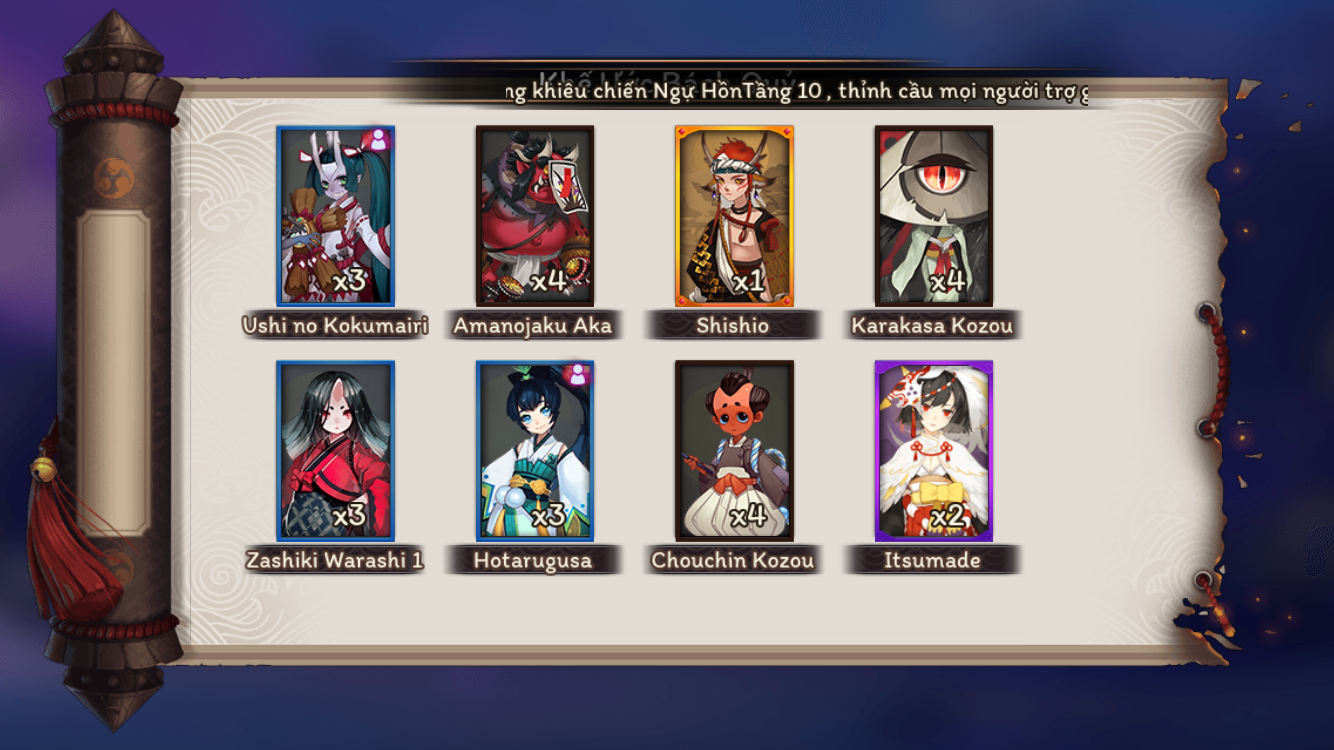Pick the Hotarugusa card portrait

(x=535, y=450)
